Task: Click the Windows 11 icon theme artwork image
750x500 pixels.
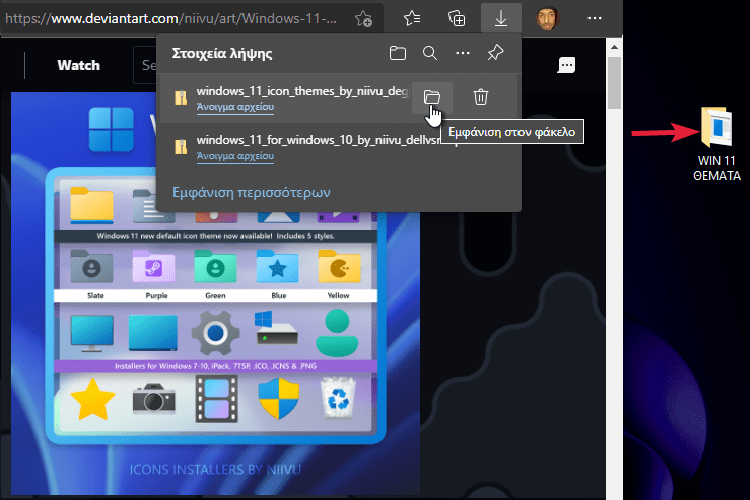Action: click(217, 330)
